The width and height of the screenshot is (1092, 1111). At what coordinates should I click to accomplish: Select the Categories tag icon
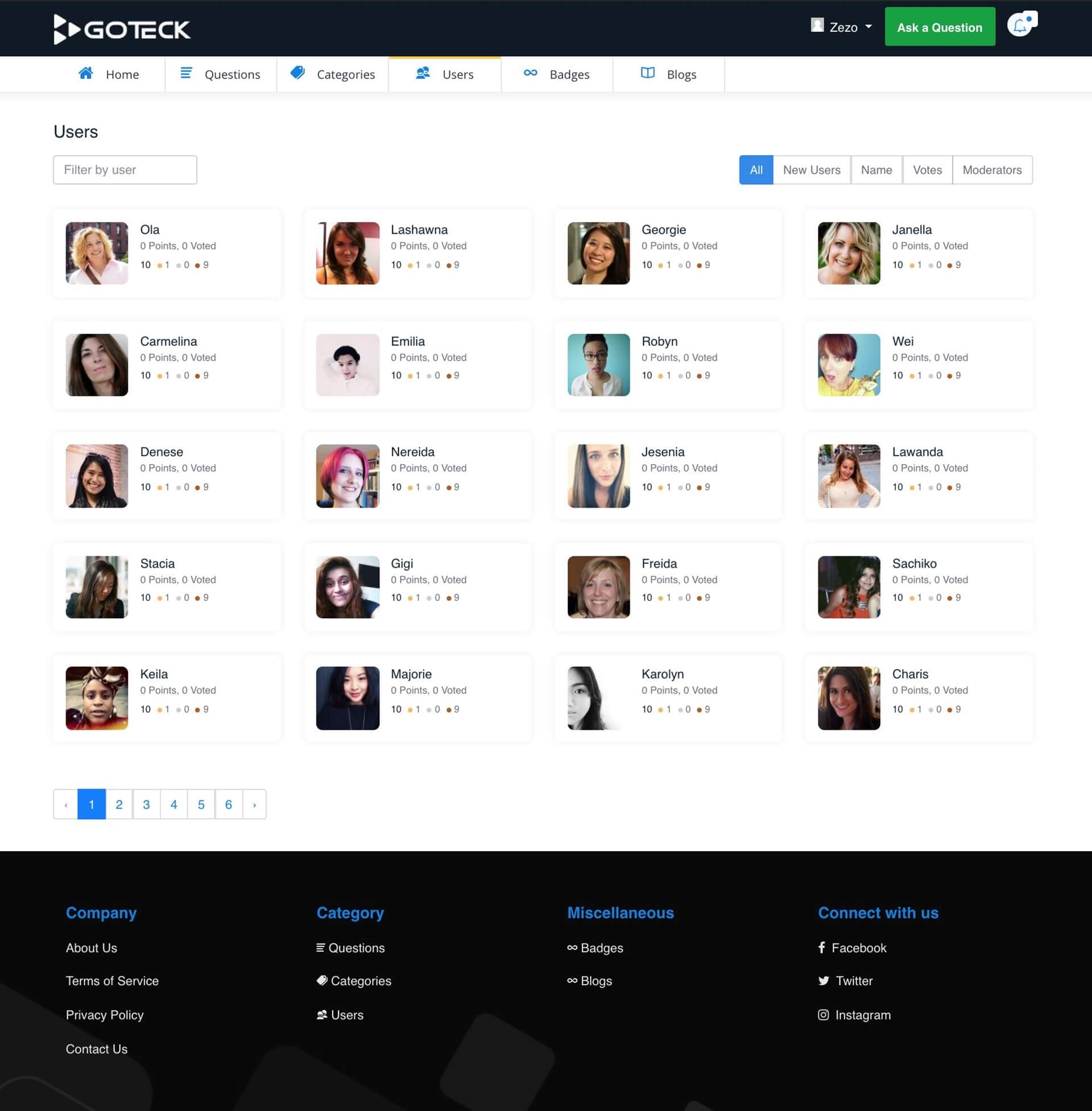[297, 73]
